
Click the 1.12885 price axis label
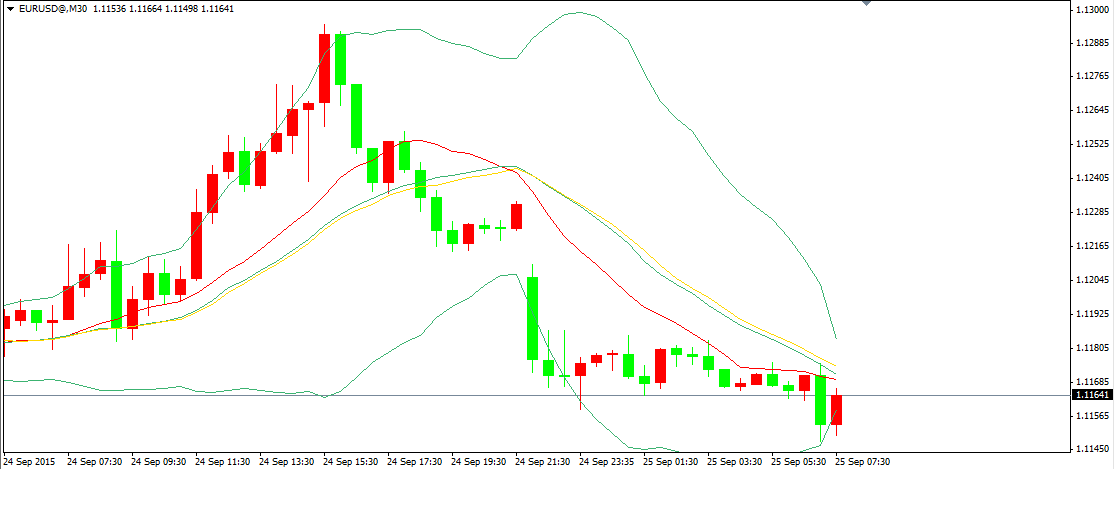pyautogui.click(x=1091, y=43)
